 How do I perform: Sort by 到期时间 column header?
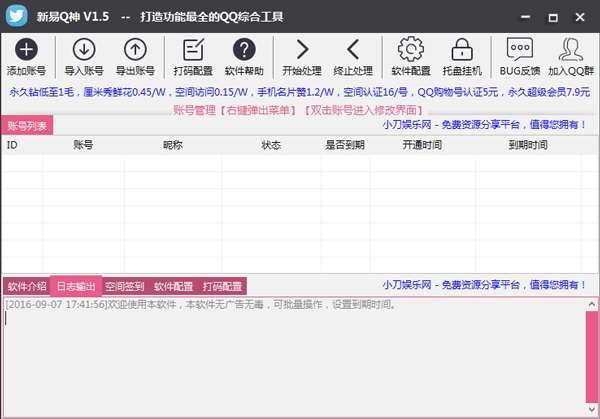pos(528,145)
